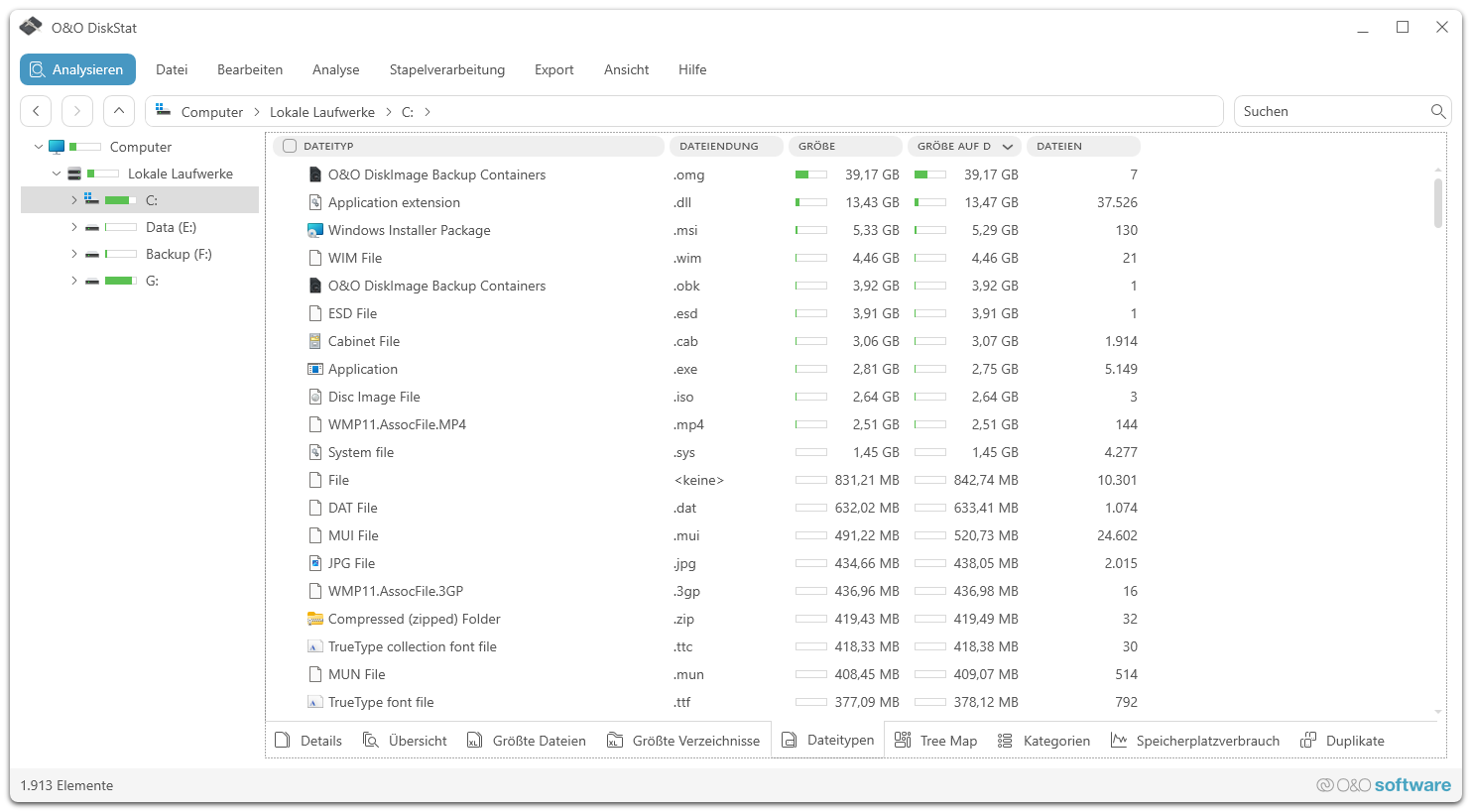This screenshot has width=1472, height=812.
Task: Click the JPG File icon
Action: [315, 563]
